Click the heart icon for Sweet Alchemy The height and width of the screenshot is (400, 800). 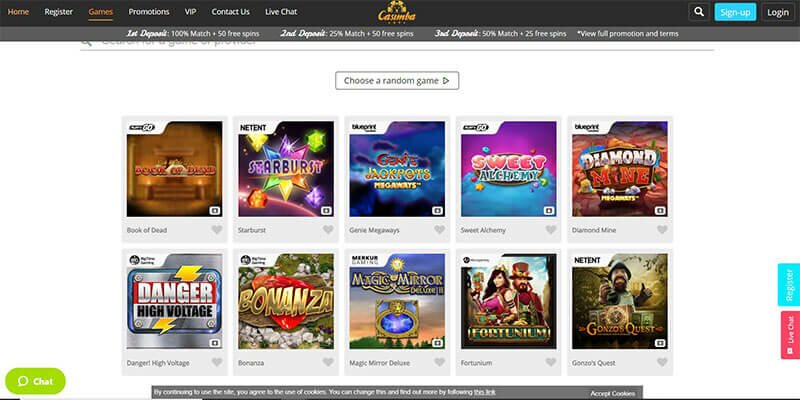(551, 230)
